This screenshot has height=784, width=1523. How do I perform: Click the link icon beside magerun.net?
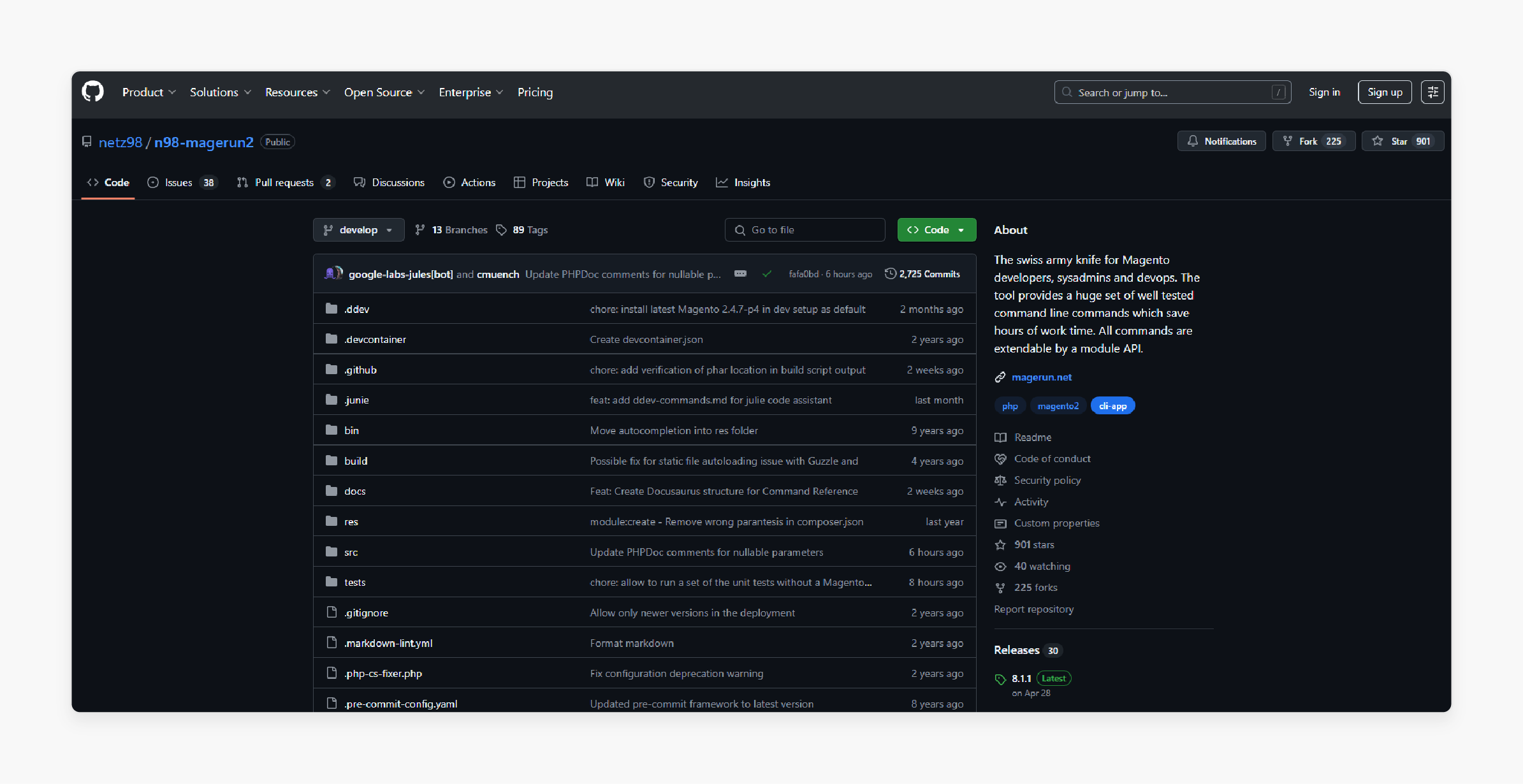(x=1000, y=377)
